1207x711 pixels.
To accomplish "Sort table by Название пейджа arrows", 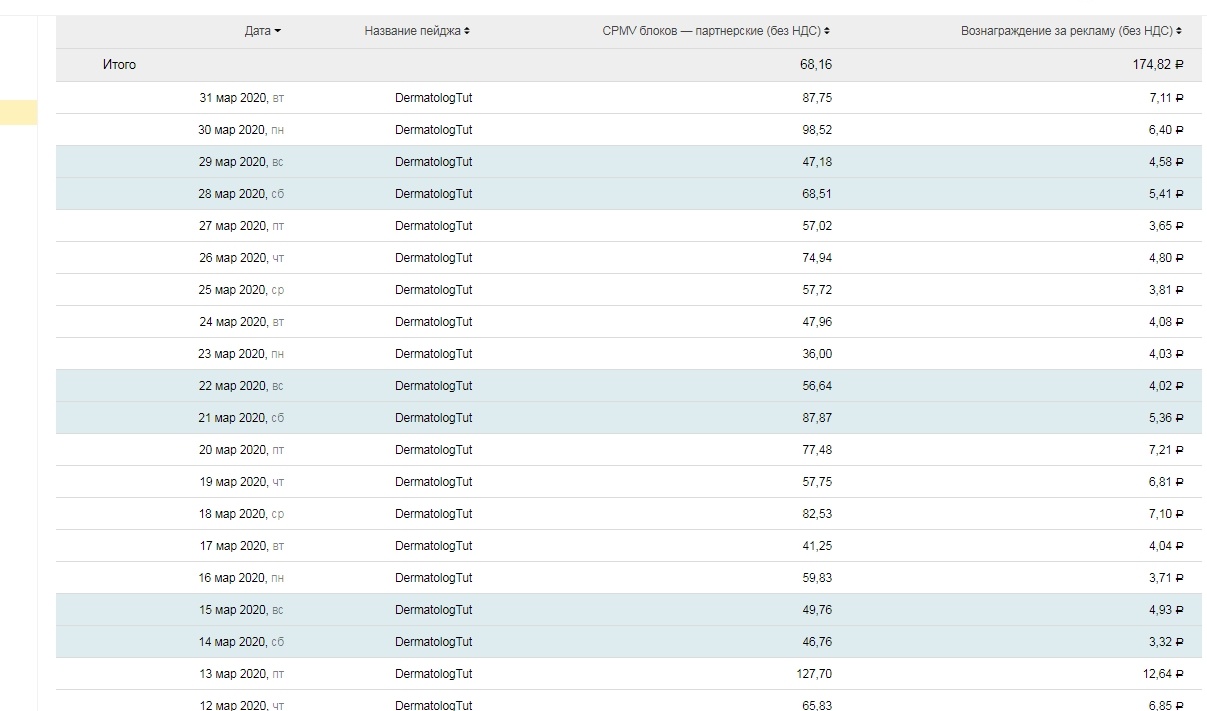I will (467, 31).
